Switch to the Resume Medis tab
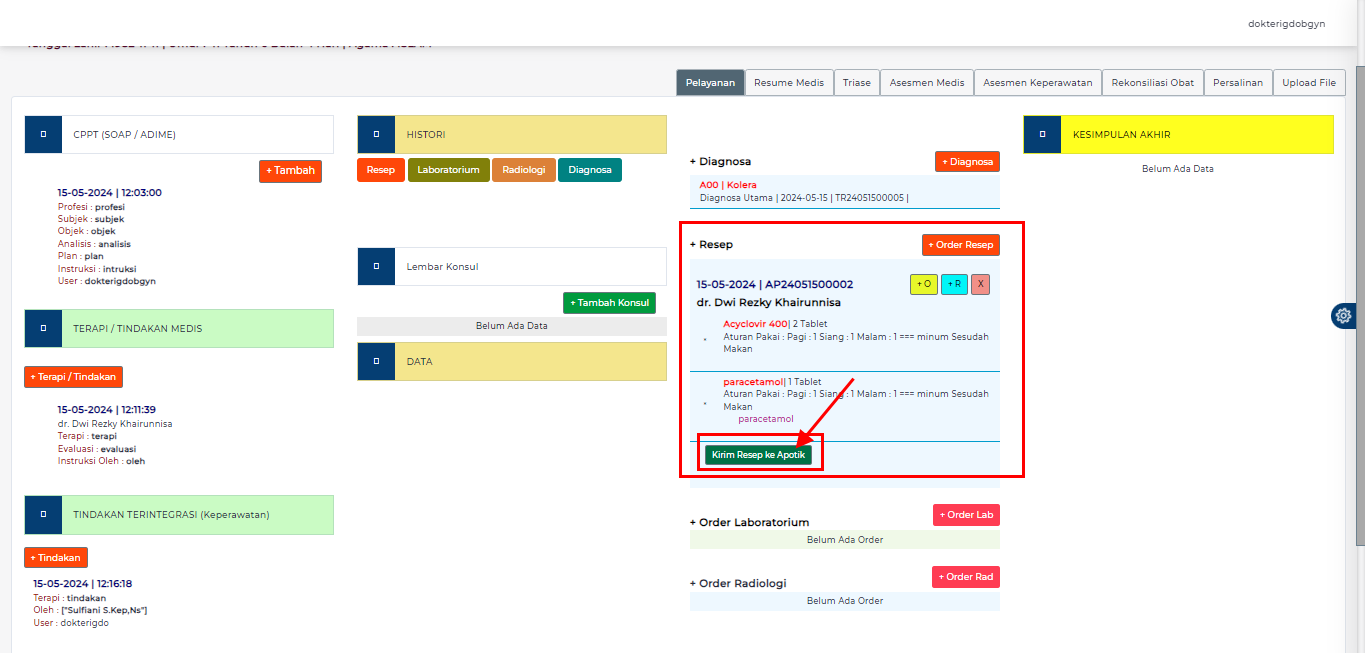This screenshot has height=653, width=1365. point(789,83)
